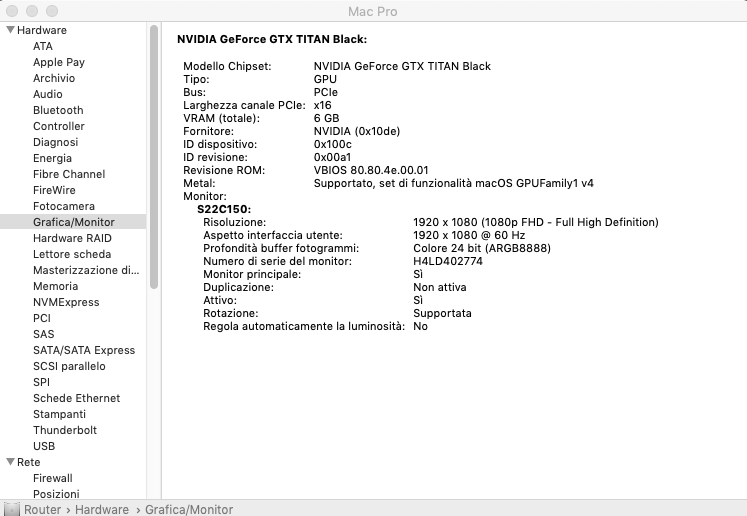Viewport: 747px width, 516px height.
Task: Open SATA/SATA Express entry
Action: [84, 350]
